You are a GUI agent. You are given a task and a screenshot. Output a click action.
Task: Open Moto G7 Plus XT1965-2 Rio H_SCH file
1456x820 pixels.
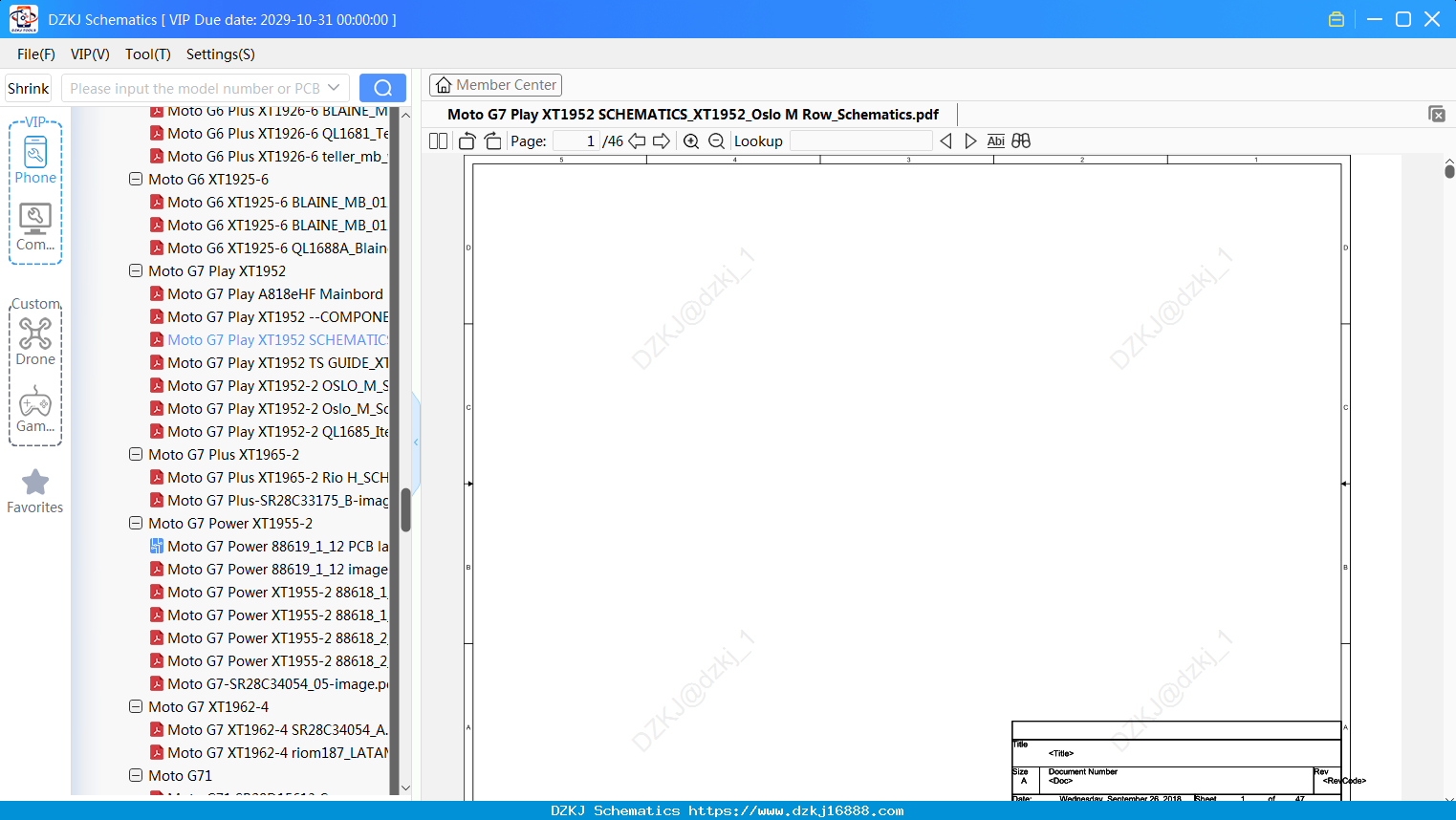click(x=269, y=477)
